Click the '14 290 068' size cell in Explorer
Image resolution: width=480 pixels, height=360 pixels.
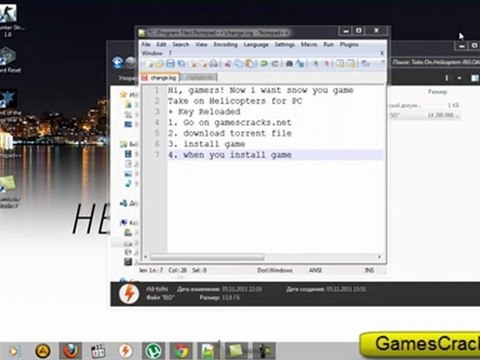443,115
